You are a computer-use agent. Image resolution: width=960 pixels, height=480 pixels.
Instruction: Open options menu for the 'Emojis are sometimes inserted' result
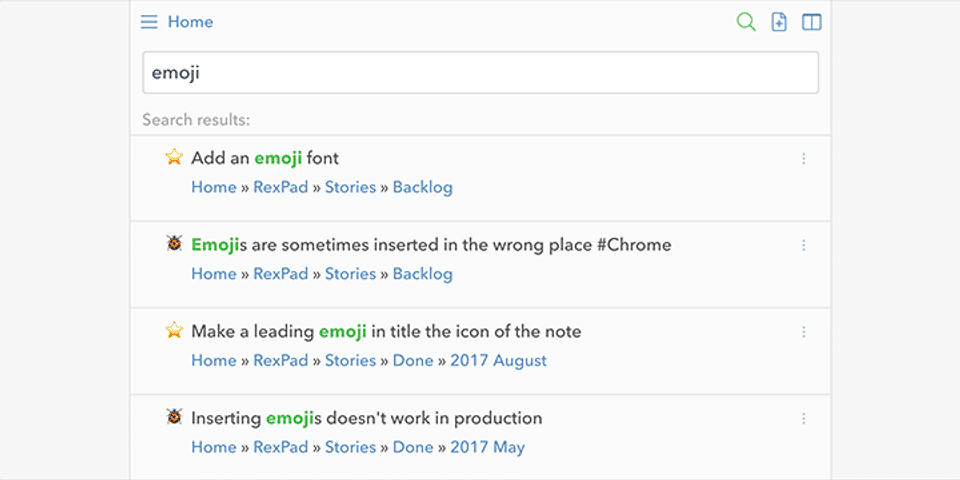coord(804,245)
